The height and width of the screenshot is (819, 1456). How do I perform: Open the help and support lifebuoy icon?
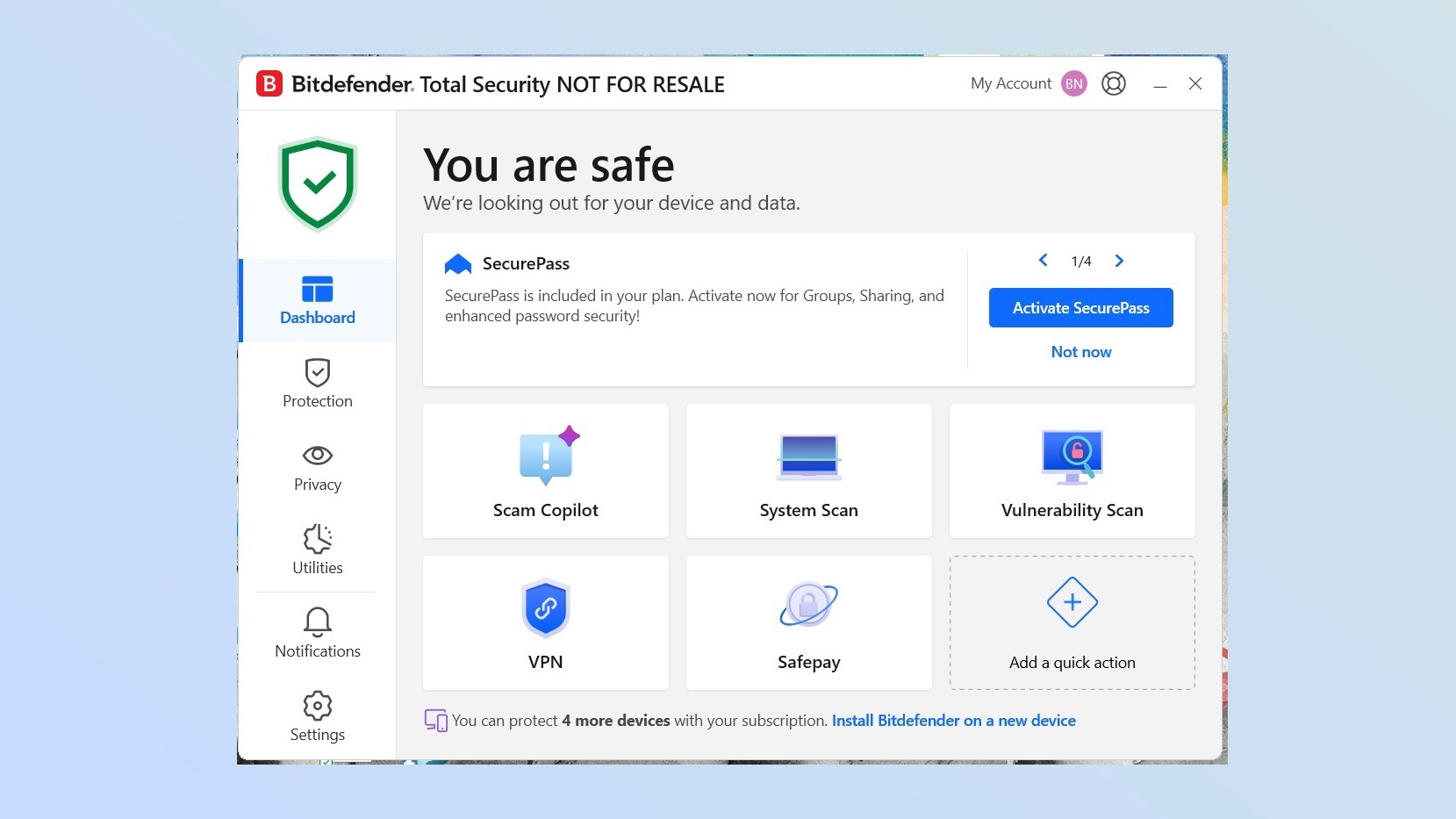click(1114, 83)
